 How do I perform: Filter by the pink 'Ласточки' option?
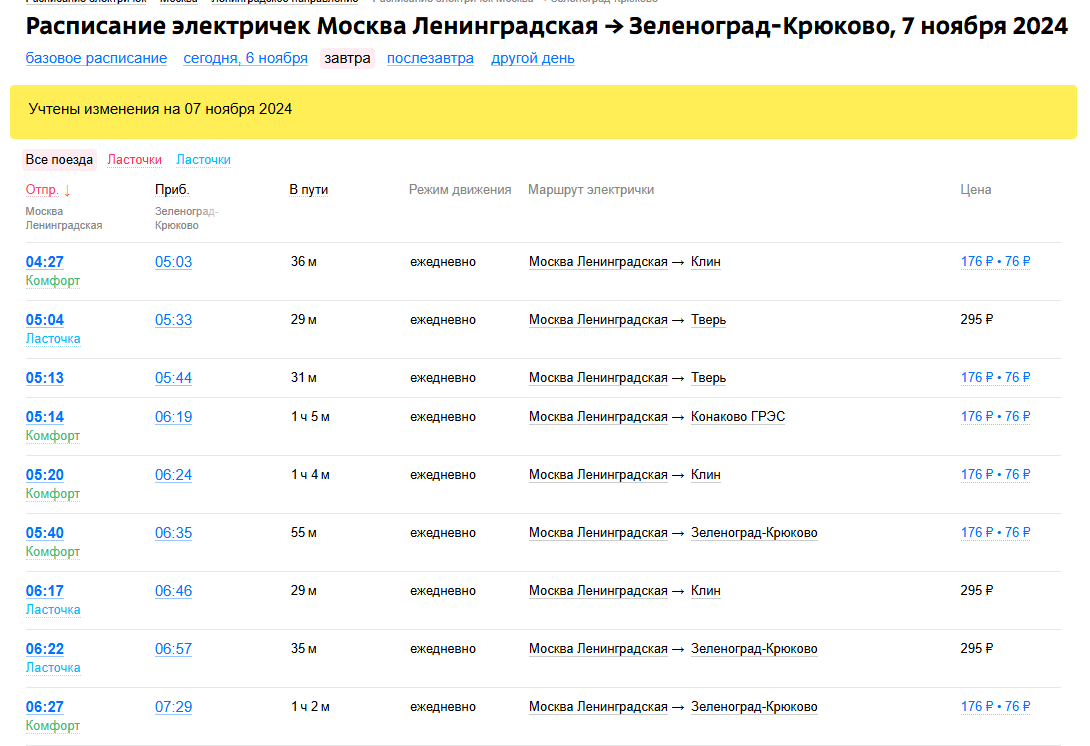point(134,160)
